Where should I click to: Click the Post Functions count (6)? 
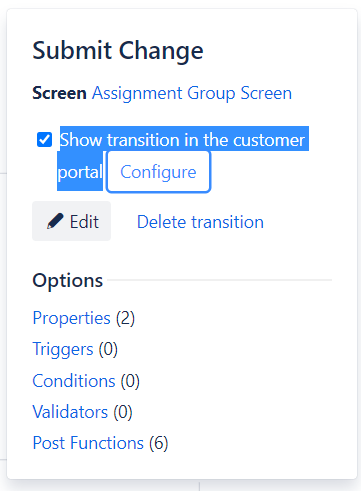point(159,443)
